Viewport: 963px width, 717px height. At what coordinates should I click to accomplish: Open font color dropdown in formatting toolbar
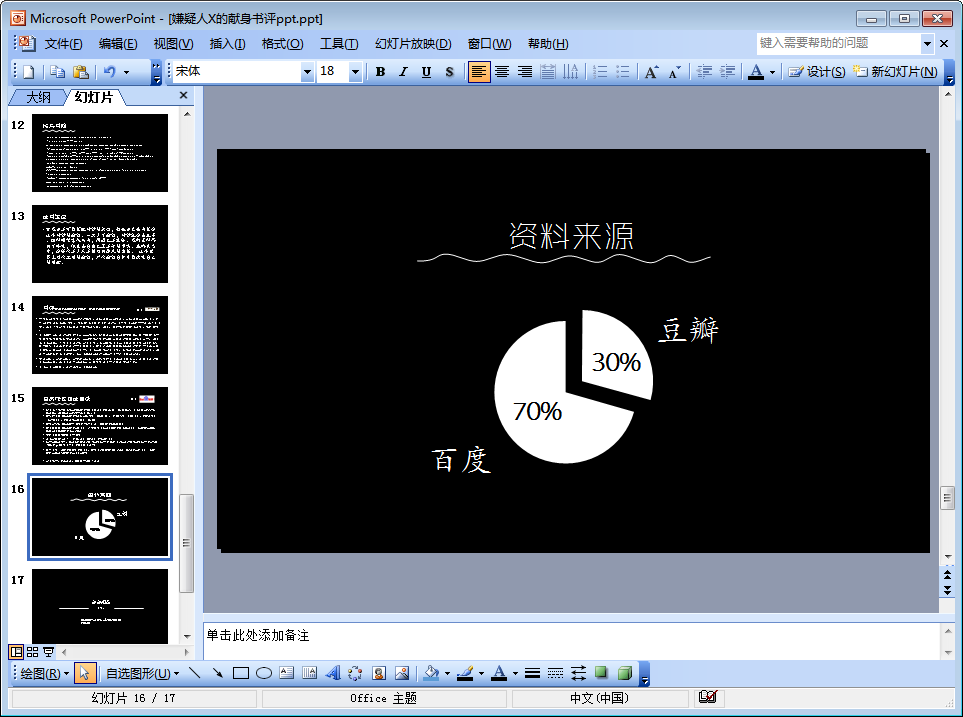click(772, 72)
